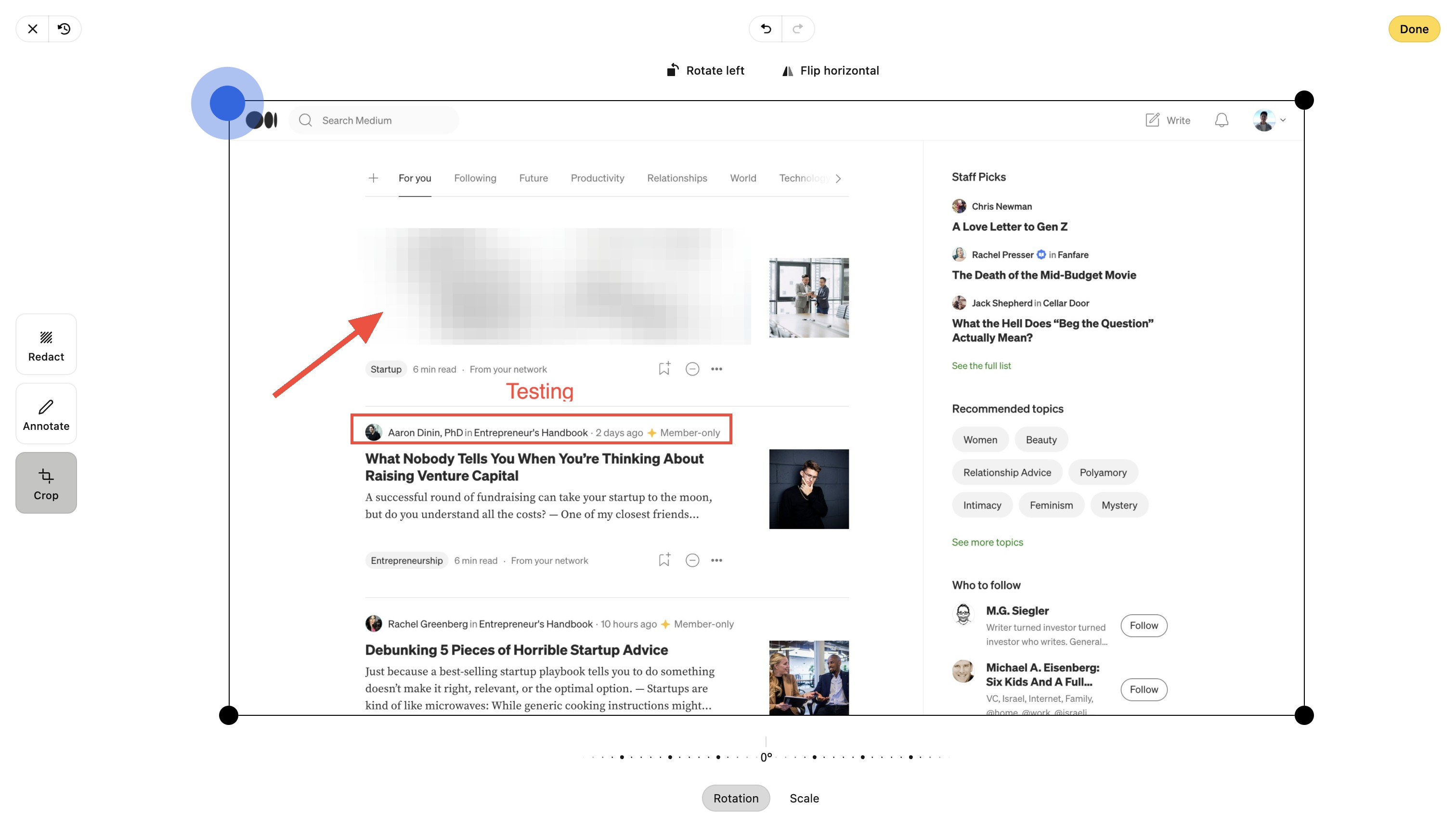
Task: Click the bottom-right crop corner handle
Action: pyautogui.click(x=1304, y=715)
